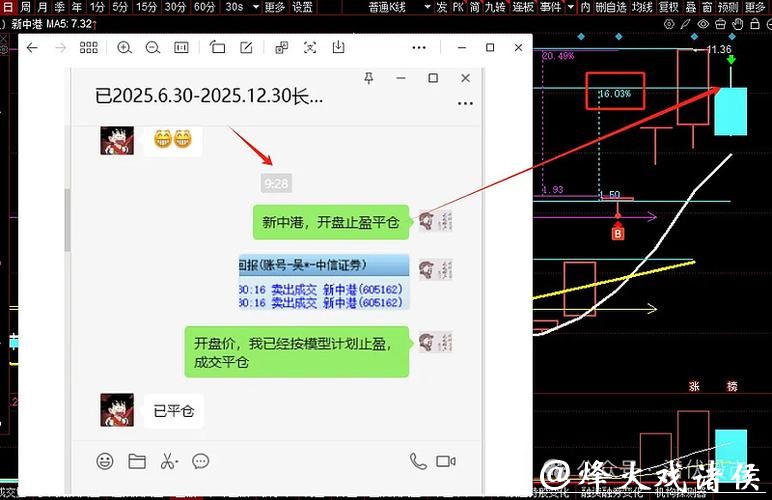This screenshot has height=500, width=772.
Task: Toggle the 叠 overlay button
Action: point(691,7)
